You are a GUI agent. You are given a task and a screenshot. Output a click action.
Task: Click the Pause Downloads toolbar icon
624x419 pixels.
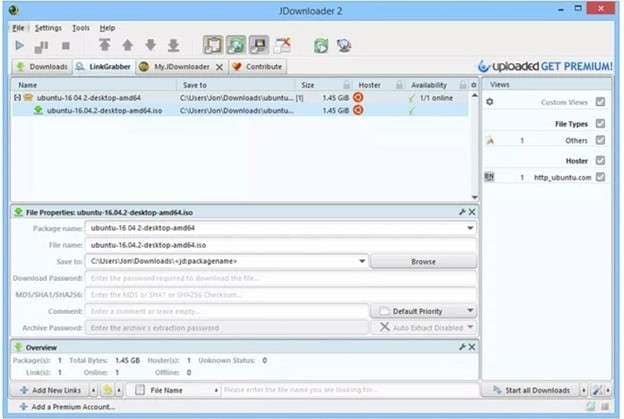(41, 46)
